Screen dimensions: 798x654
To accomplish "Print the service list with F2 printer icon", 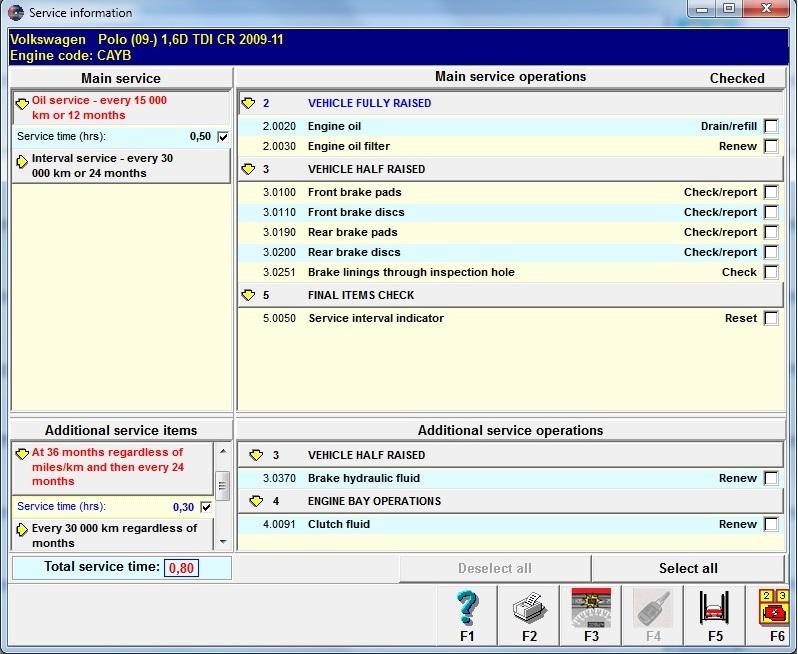I will tap(529, 607).
